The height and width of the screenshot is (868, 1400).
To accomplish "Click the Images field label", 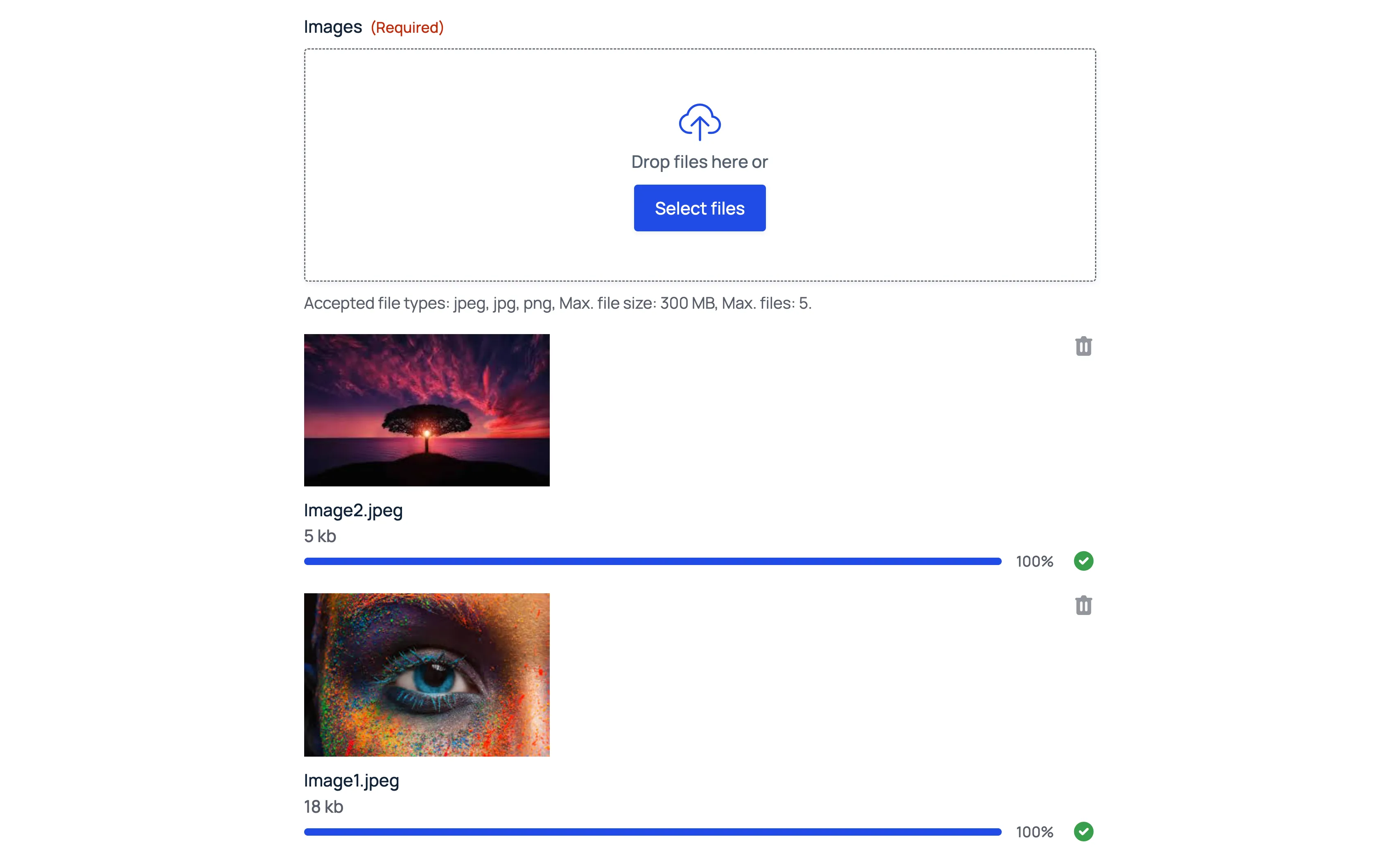I will (332, 27).
